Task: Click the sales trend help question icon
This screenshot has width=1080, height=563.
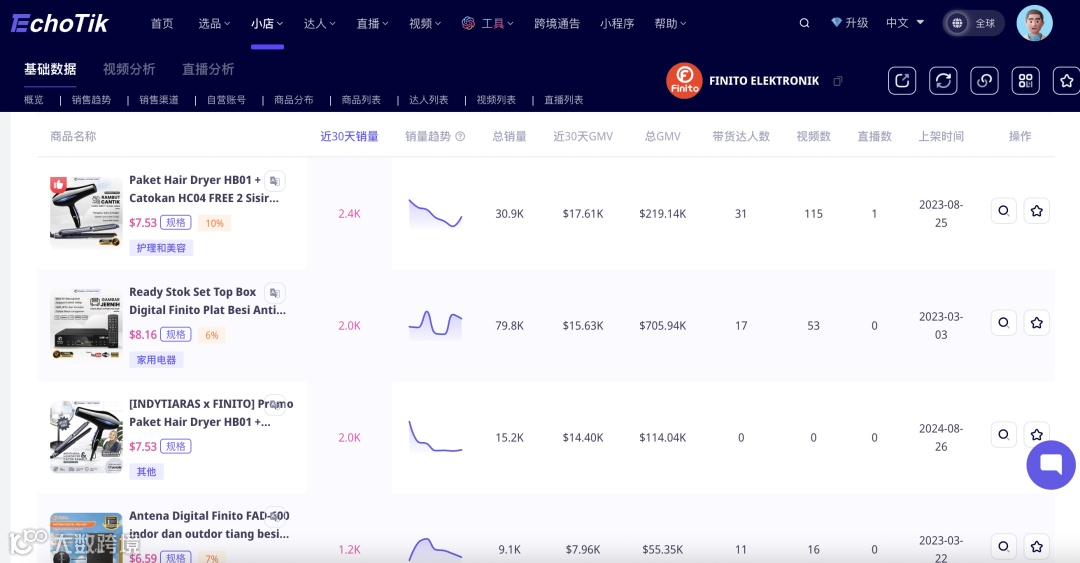Action: (460, 136)
